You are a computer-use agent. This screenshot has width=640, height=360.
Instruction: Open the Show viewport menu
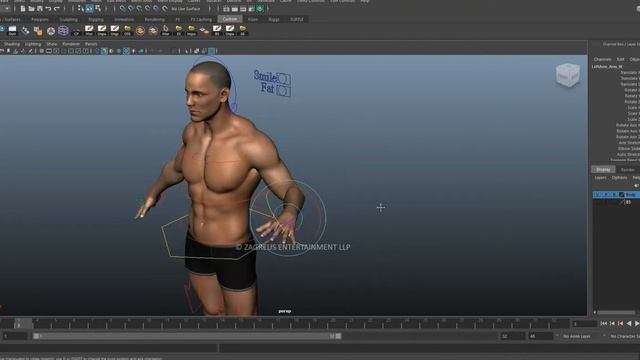coord(52,44)
